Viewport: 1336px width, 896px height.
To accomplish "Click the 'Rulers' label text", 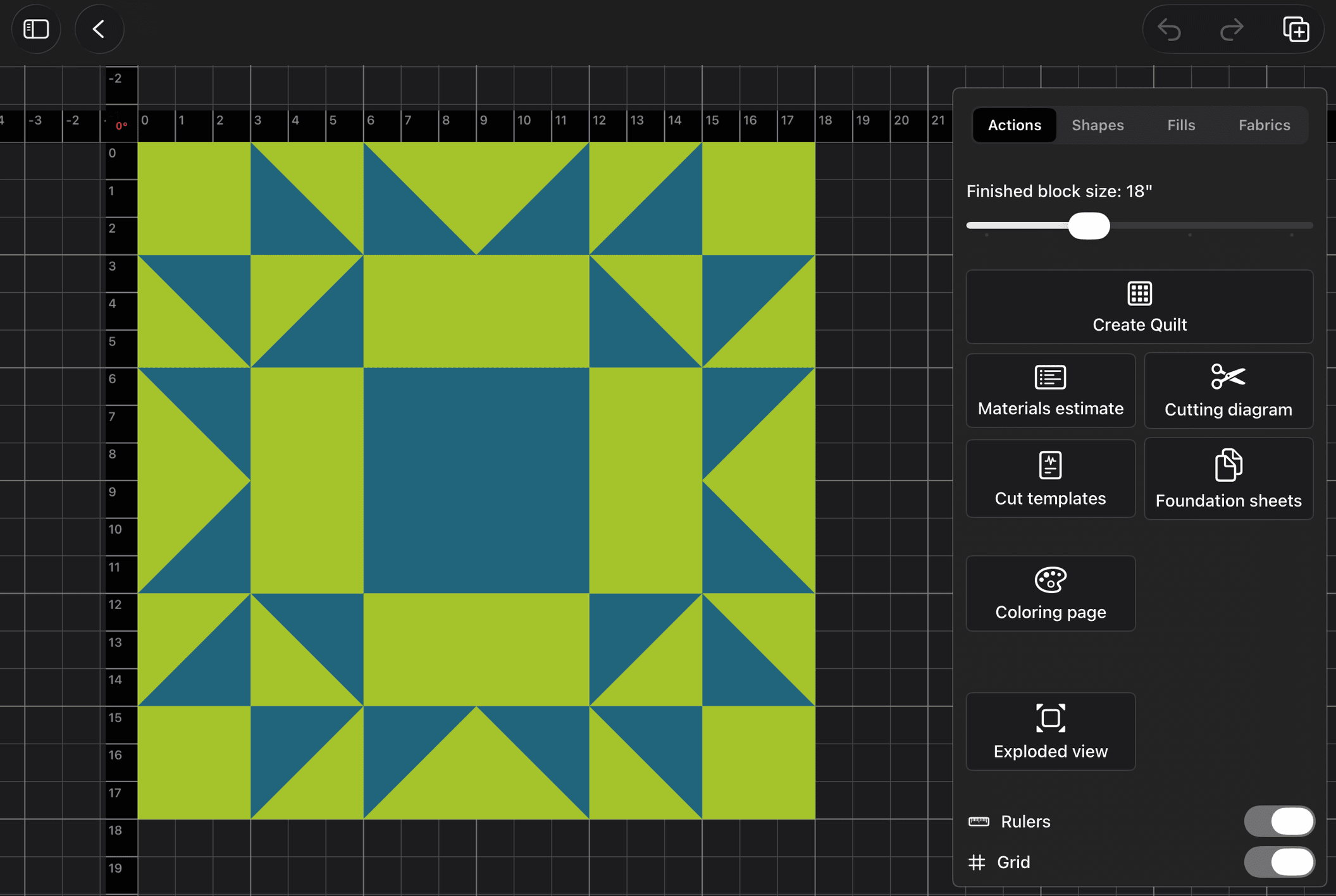I will 1025,822.
